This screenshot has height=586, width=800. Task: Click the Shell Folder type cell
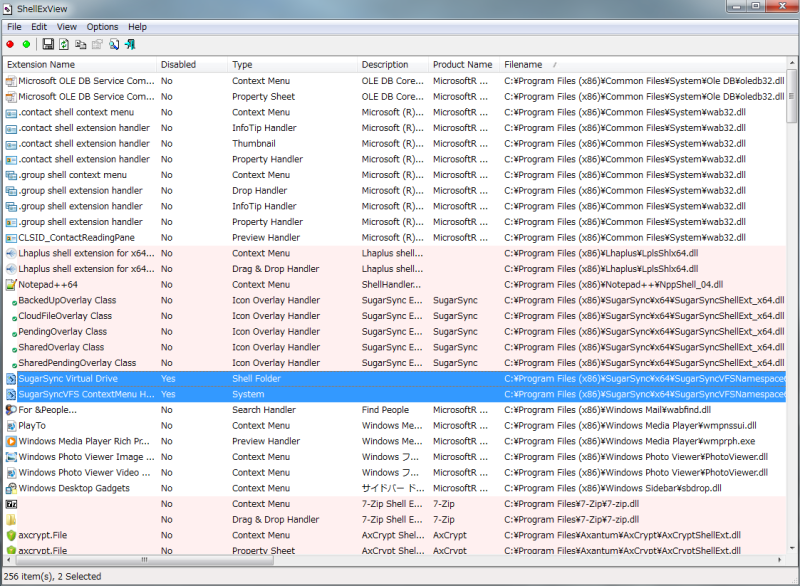256,378
